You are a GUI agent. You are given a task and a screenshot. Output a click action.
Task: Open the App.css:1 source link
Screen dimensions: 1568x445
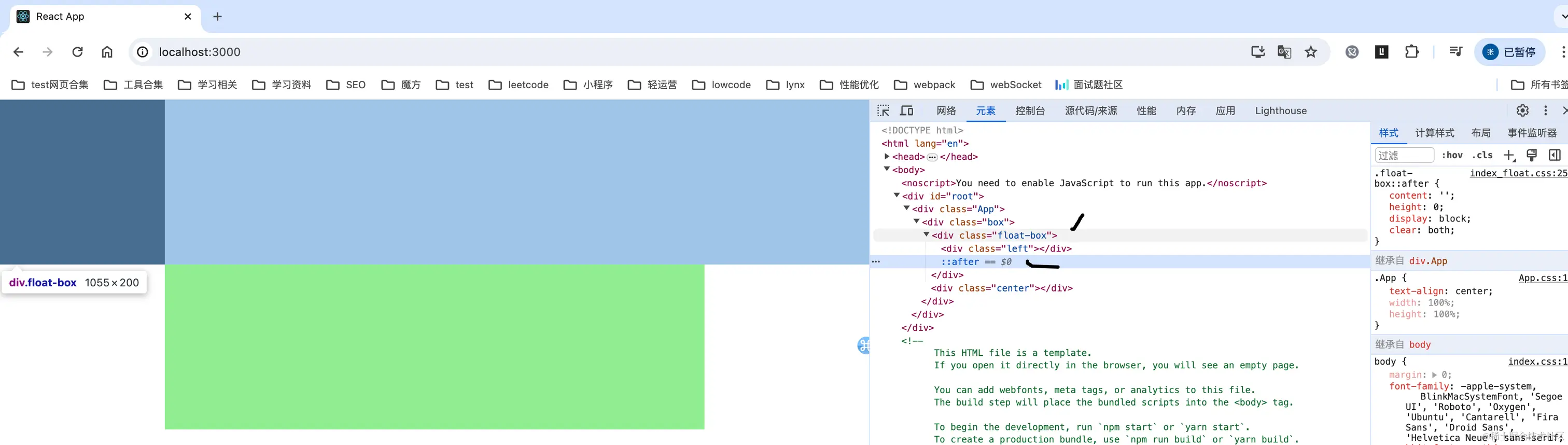(1543, 278)
